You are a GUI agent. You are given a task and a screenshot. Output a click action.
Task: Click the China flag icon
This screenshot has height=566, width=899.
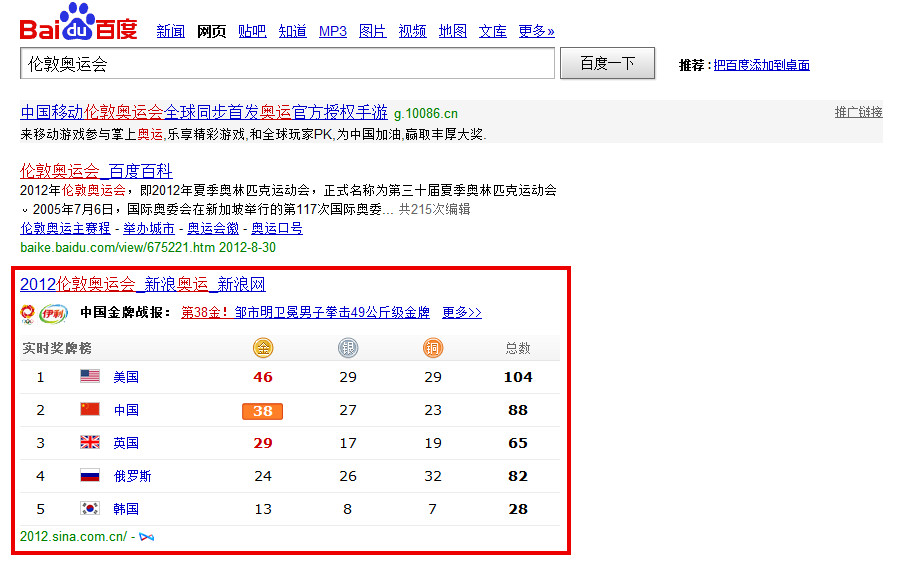(90, 409)
